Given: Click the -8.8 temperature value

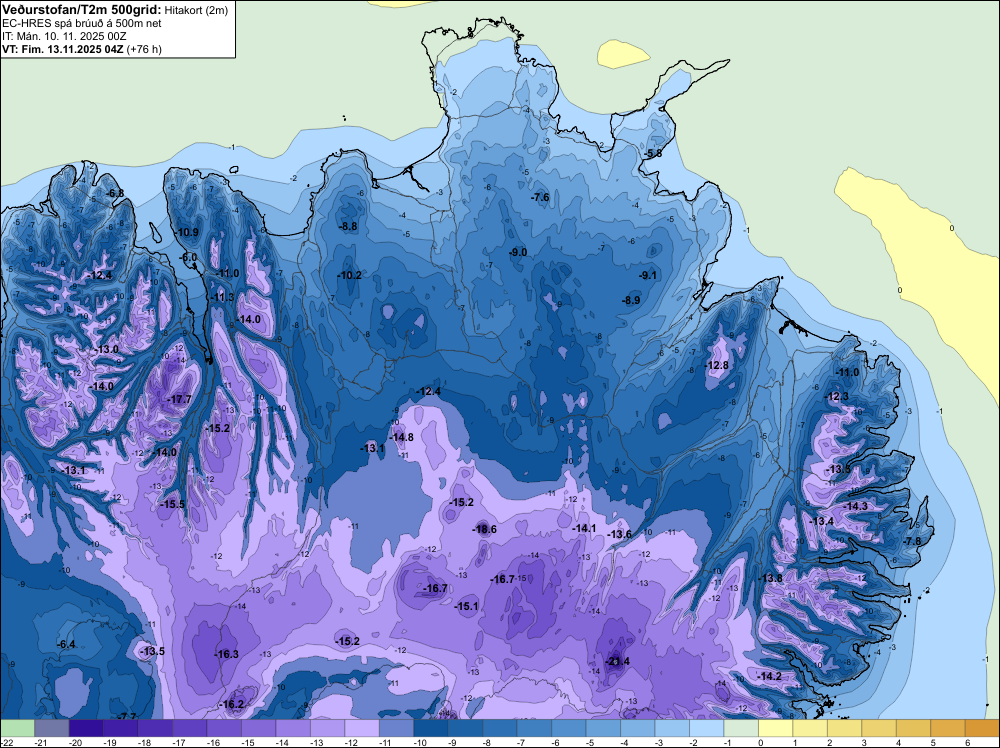Looking at the screenshot, I should (x=348, y=226).
